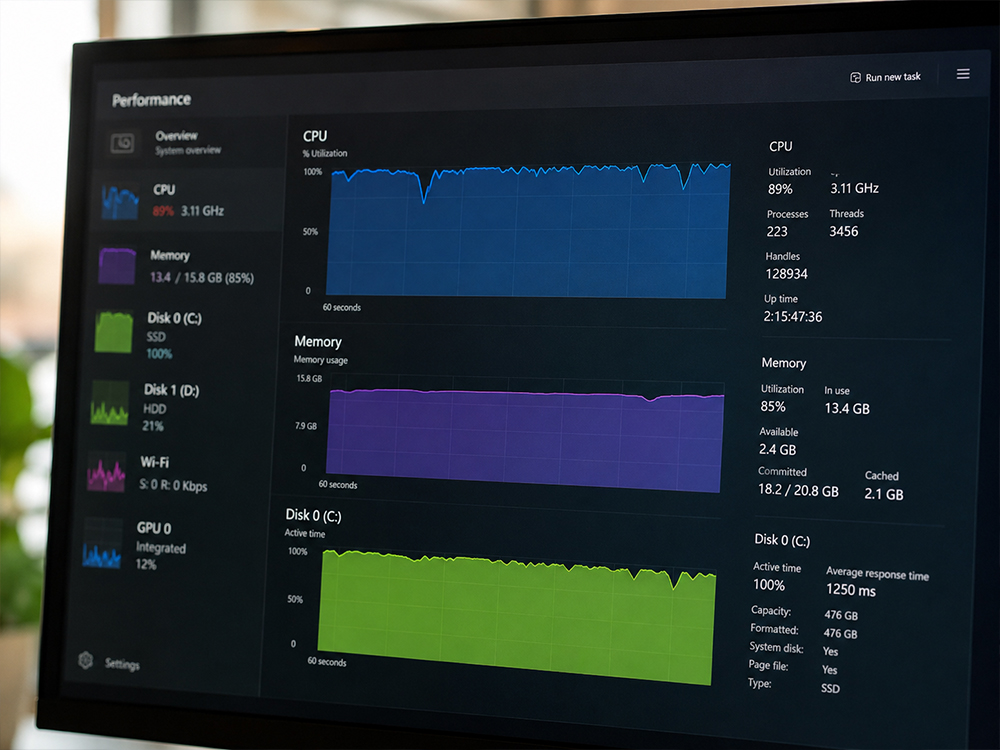Click the CPU graph title
The height and width of the screenshot is (750, 1000).
point(315,136)
